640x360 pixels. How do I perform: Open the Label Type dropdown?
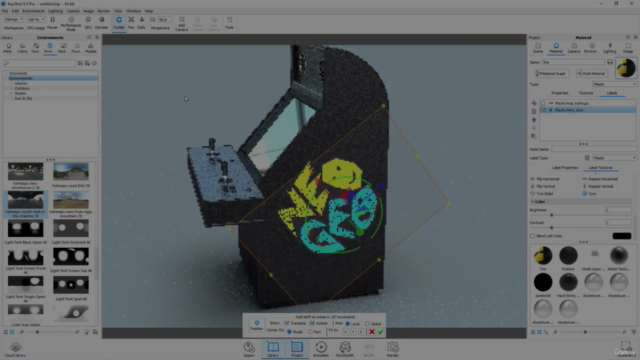coord(614,158)
